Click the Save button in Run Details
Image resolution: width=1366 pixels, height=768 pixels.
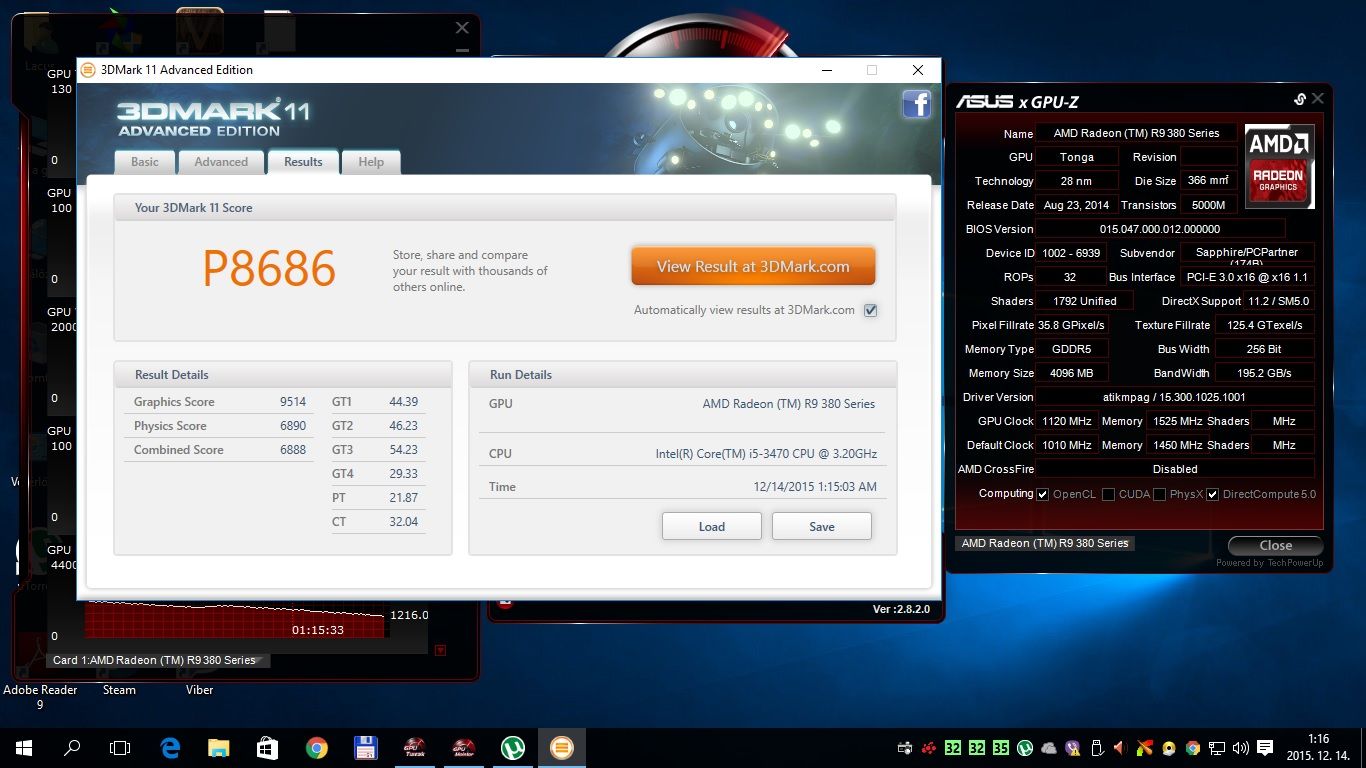click(822, 526)
